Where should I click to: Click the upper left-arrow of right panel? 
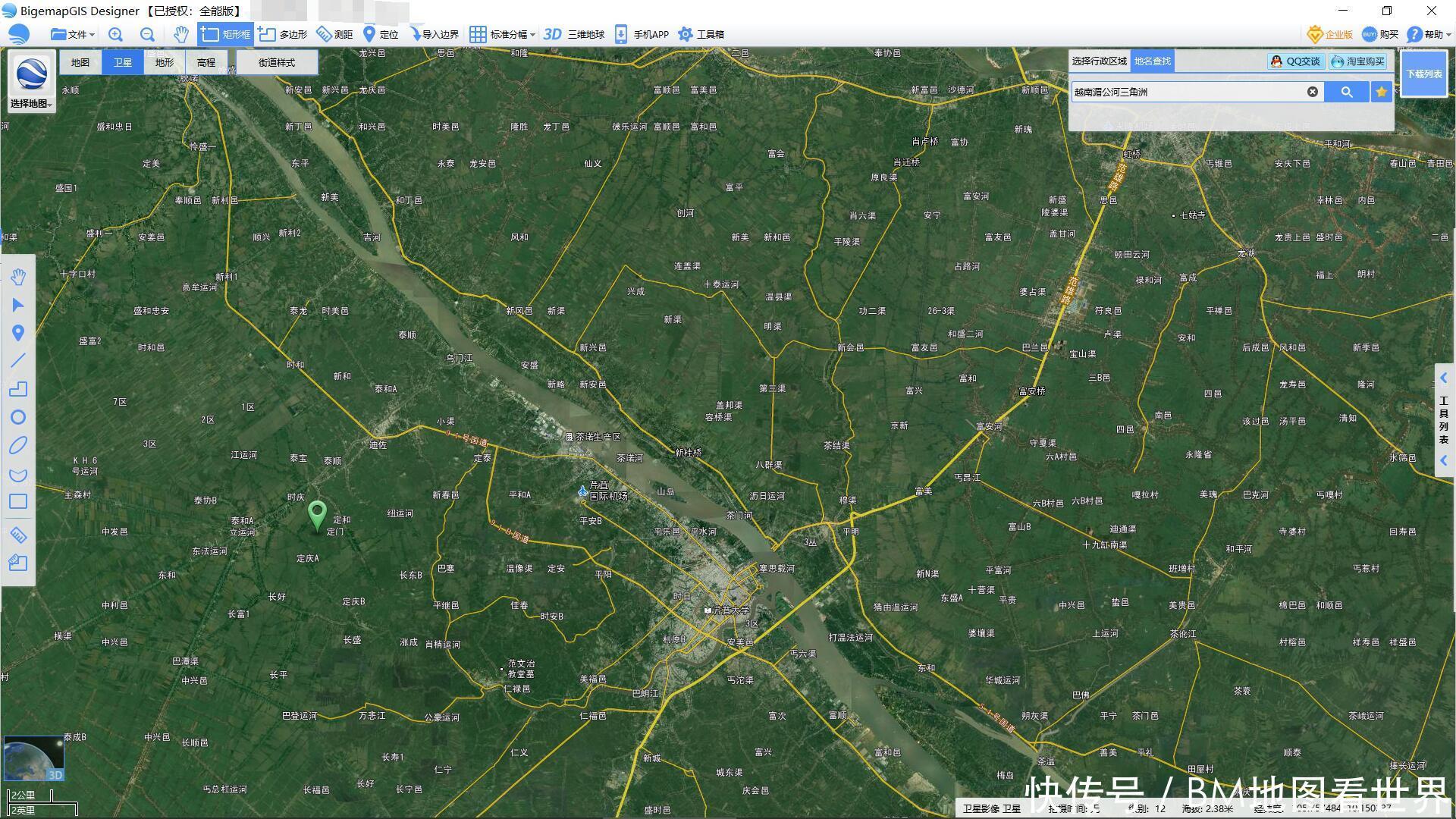click(1444, 378)
